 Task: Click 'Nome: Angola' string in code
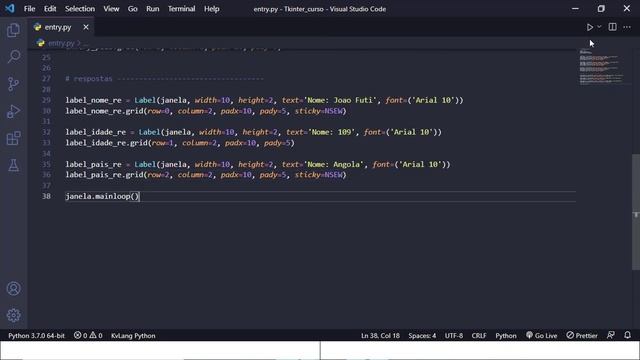[334, 164]
